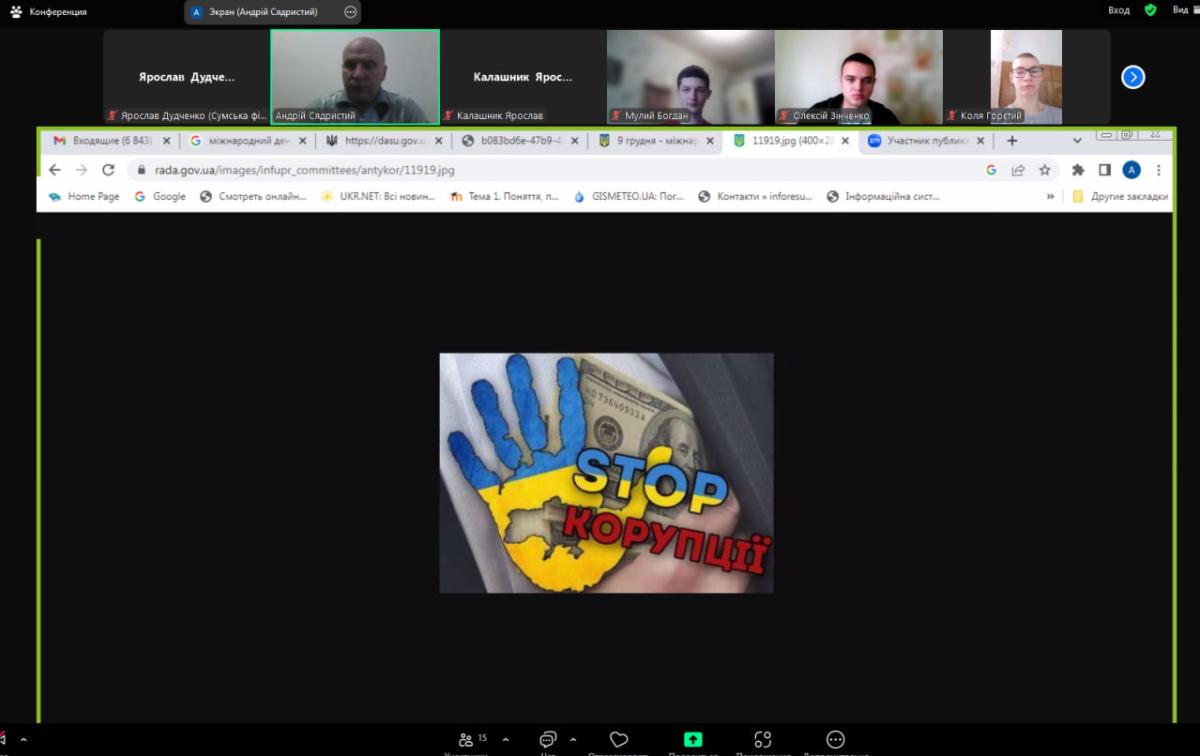Click the Конференция window icon
The width and height of the screenshot is (1200, 756).
[16, 12]
